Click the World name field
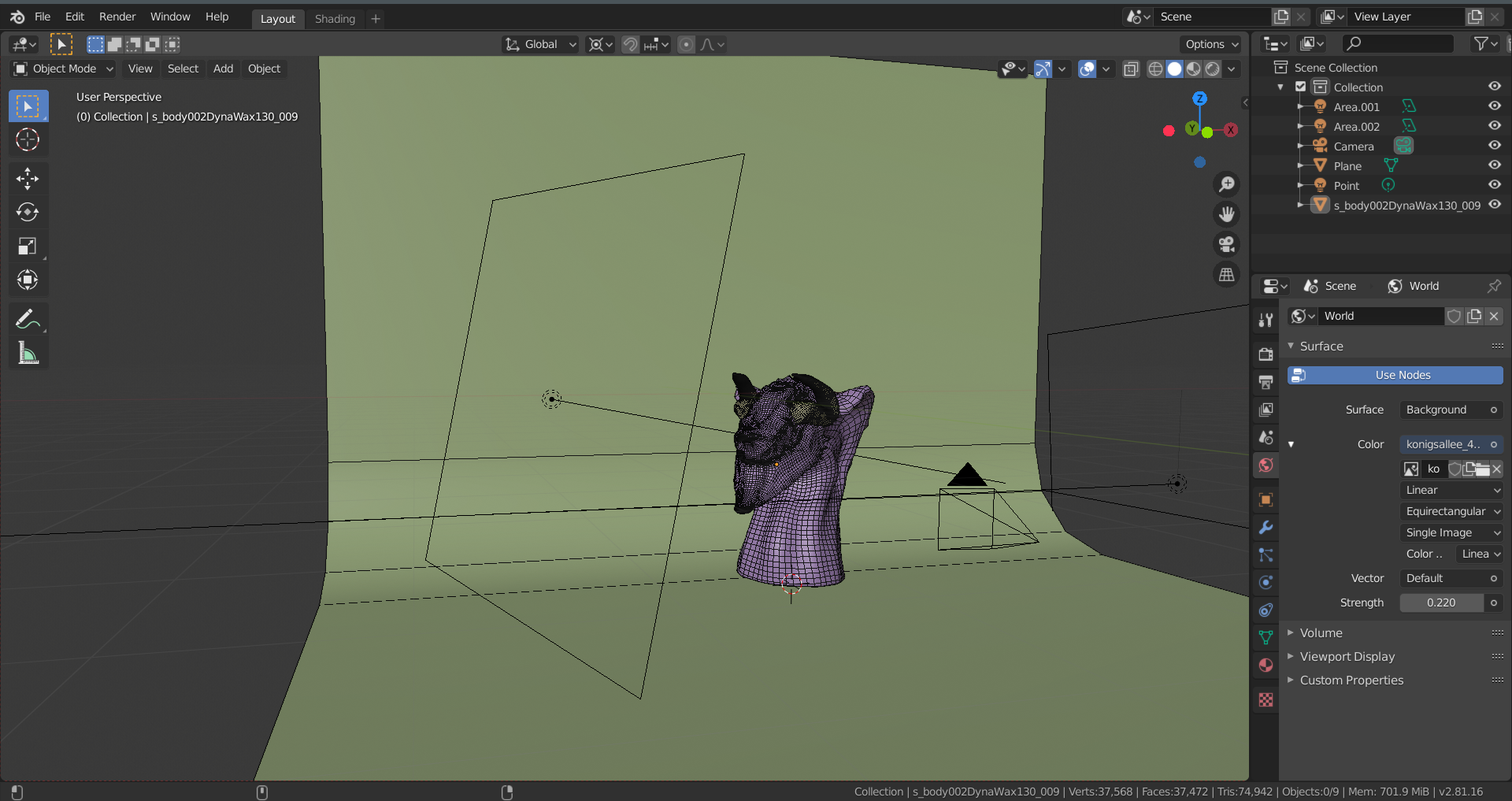Image resolution: width=1512 pixels, height=801 pixels. (x=1382, y=316)
